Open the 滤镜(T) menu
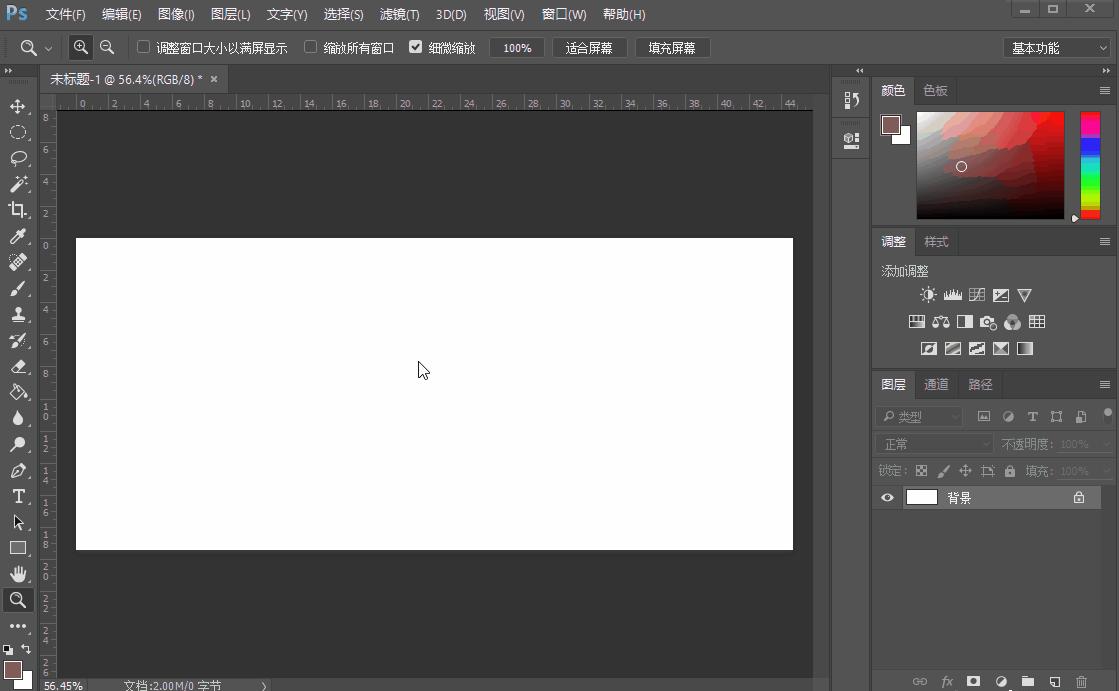 (399, 14)
